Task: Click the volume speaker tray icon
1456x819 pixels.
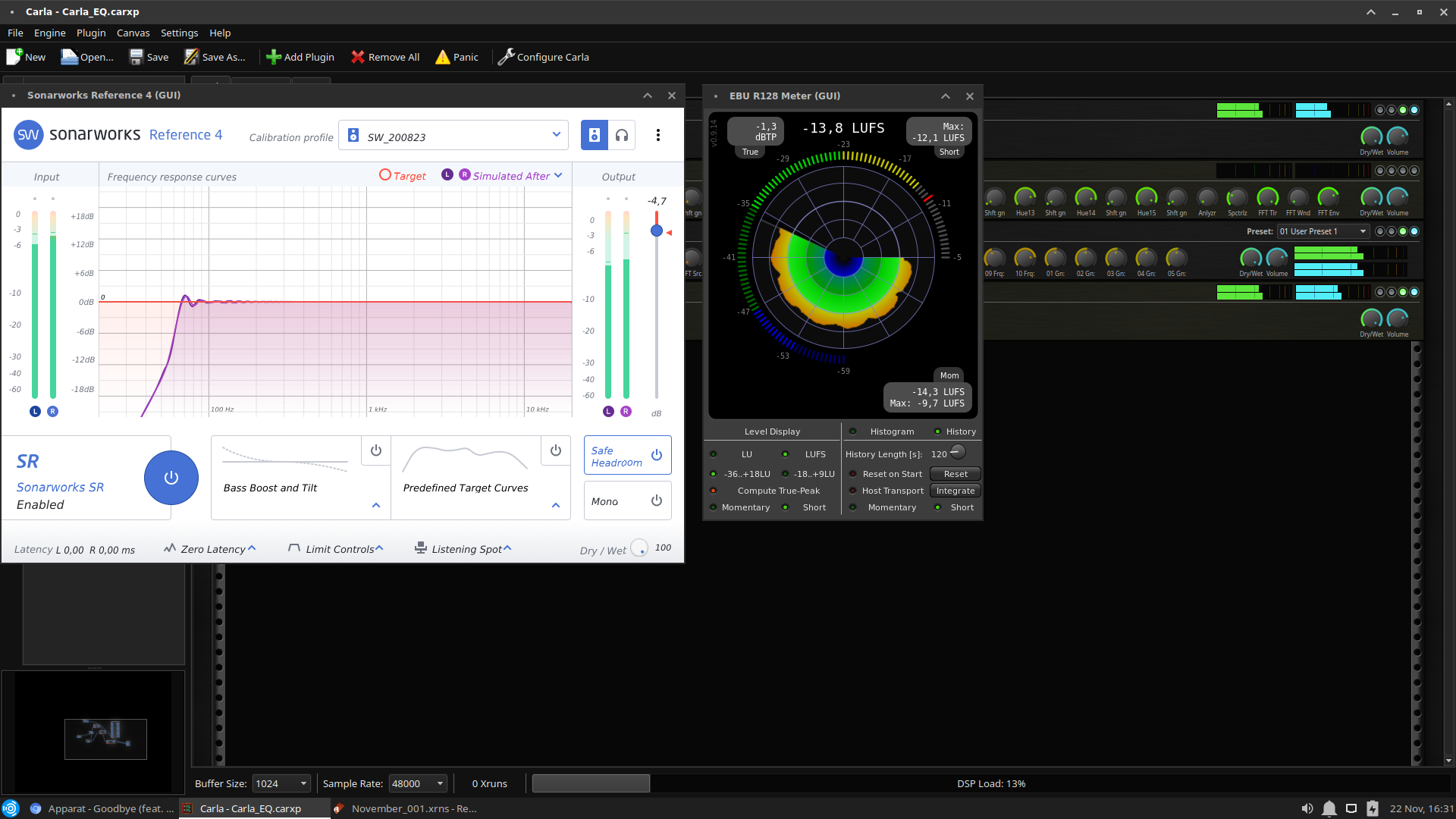Action: [x=1307, y=808]
